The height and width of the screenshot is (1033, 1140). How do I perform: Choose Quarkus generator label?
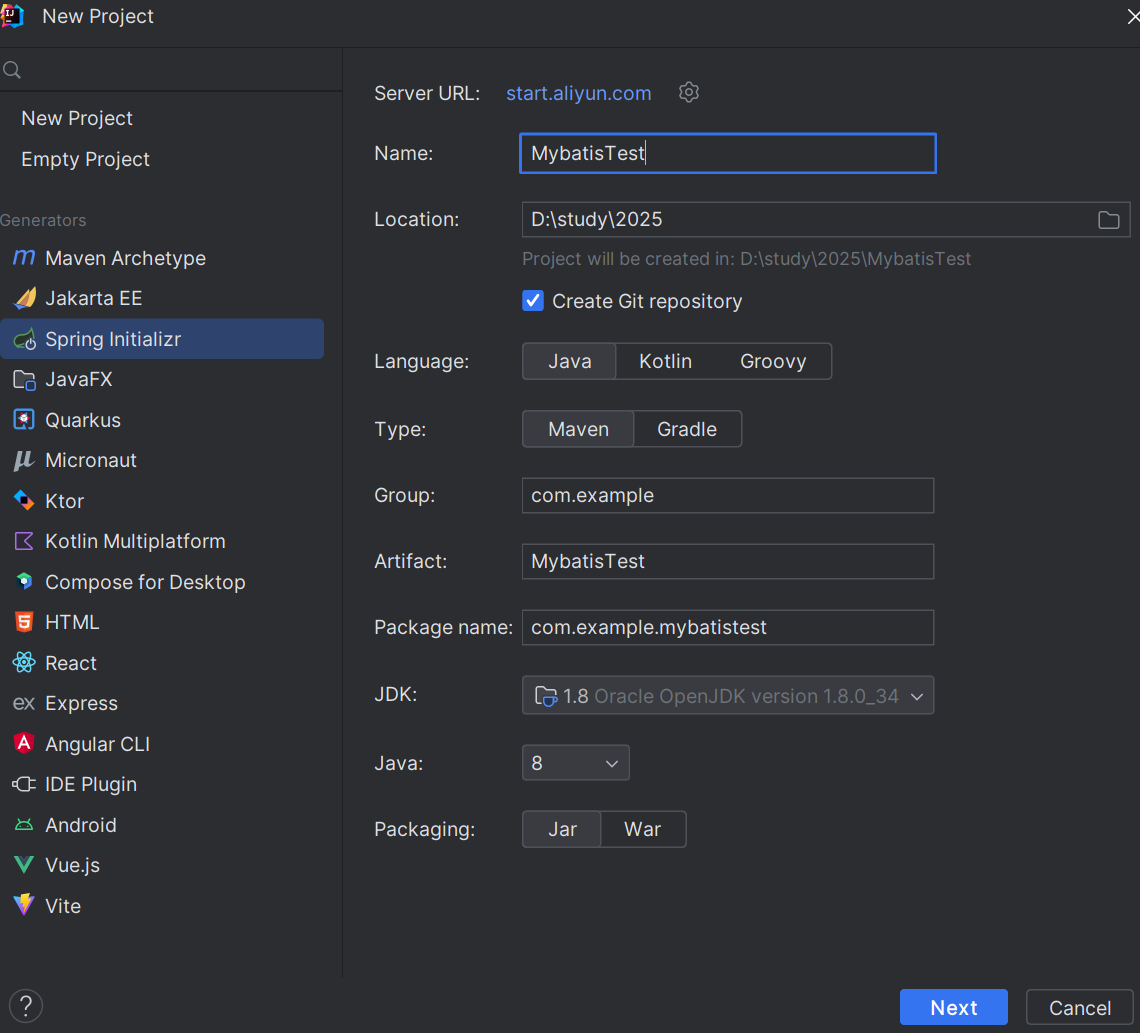(x=83, y=420)
